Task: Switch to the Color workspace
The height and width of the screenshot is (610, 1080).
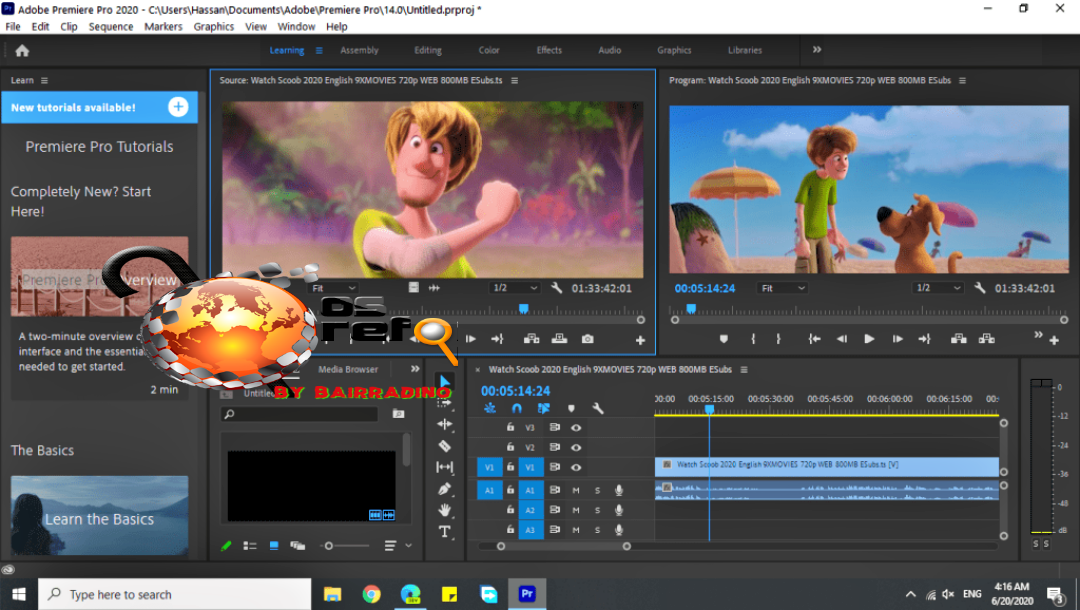Action: (489, 50)
